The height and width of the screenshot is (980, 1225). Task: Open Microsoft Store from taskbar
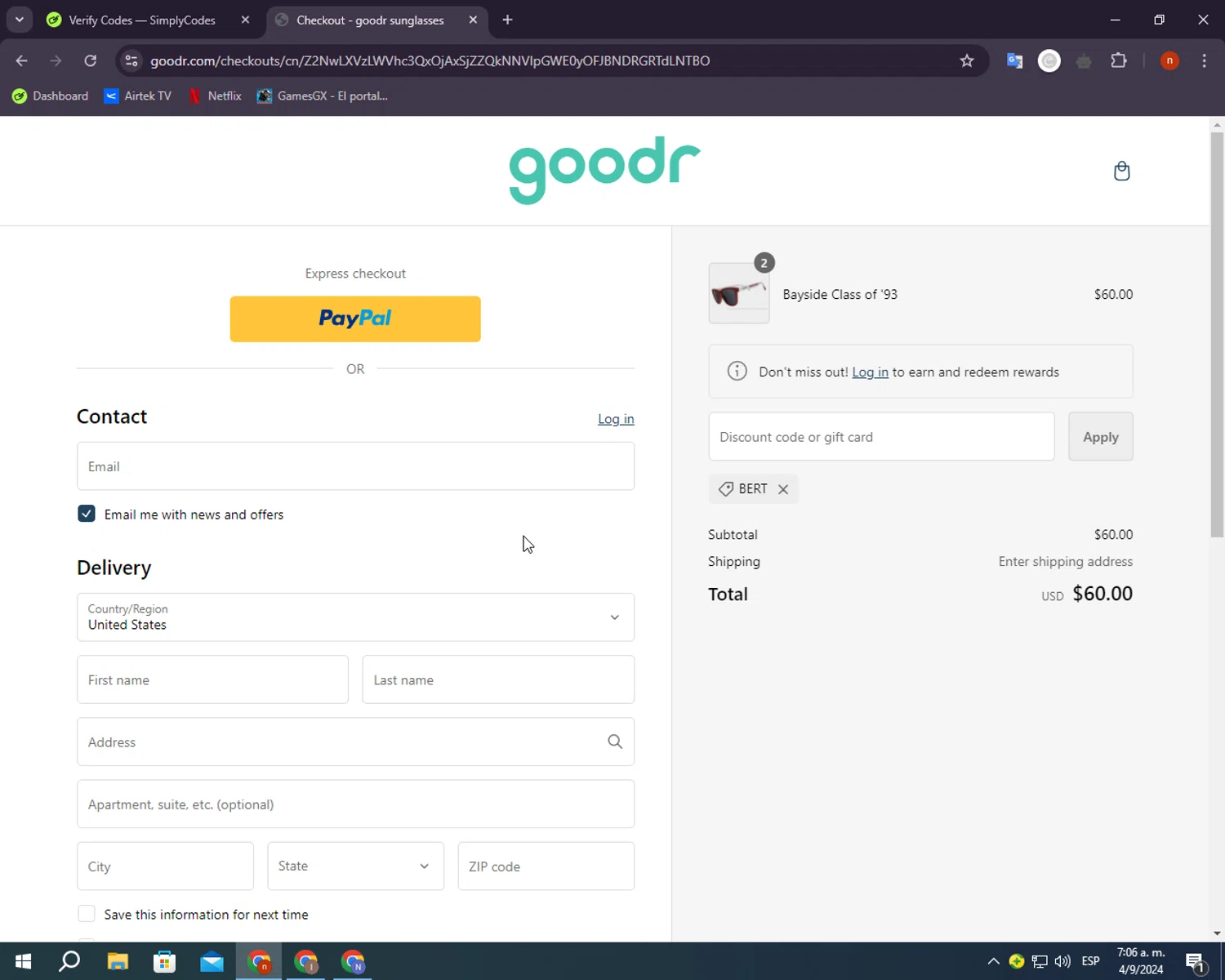[165, 961]
